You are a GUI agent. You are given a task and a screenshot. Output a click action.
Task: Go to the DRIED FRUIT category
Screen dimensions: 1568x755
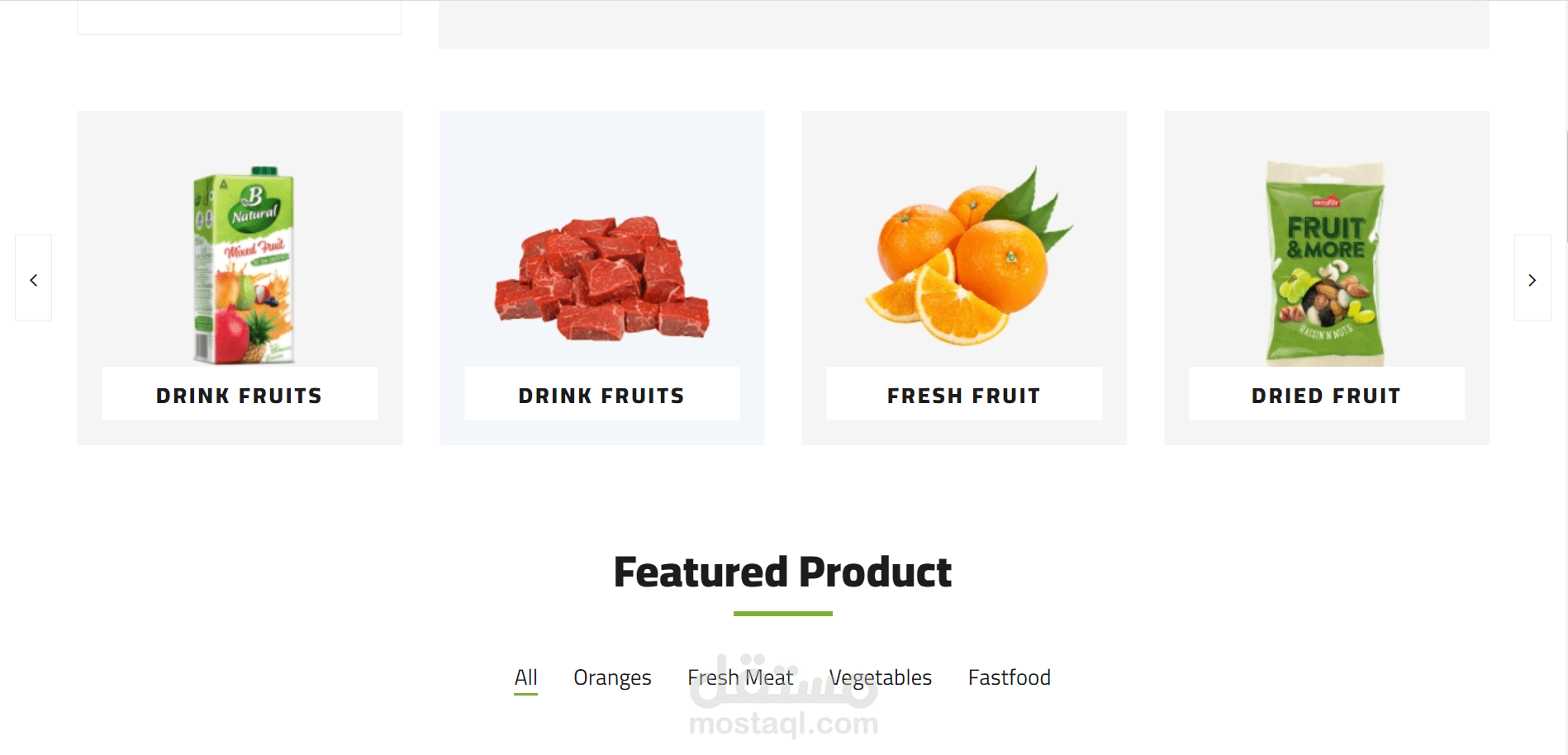1326,396
